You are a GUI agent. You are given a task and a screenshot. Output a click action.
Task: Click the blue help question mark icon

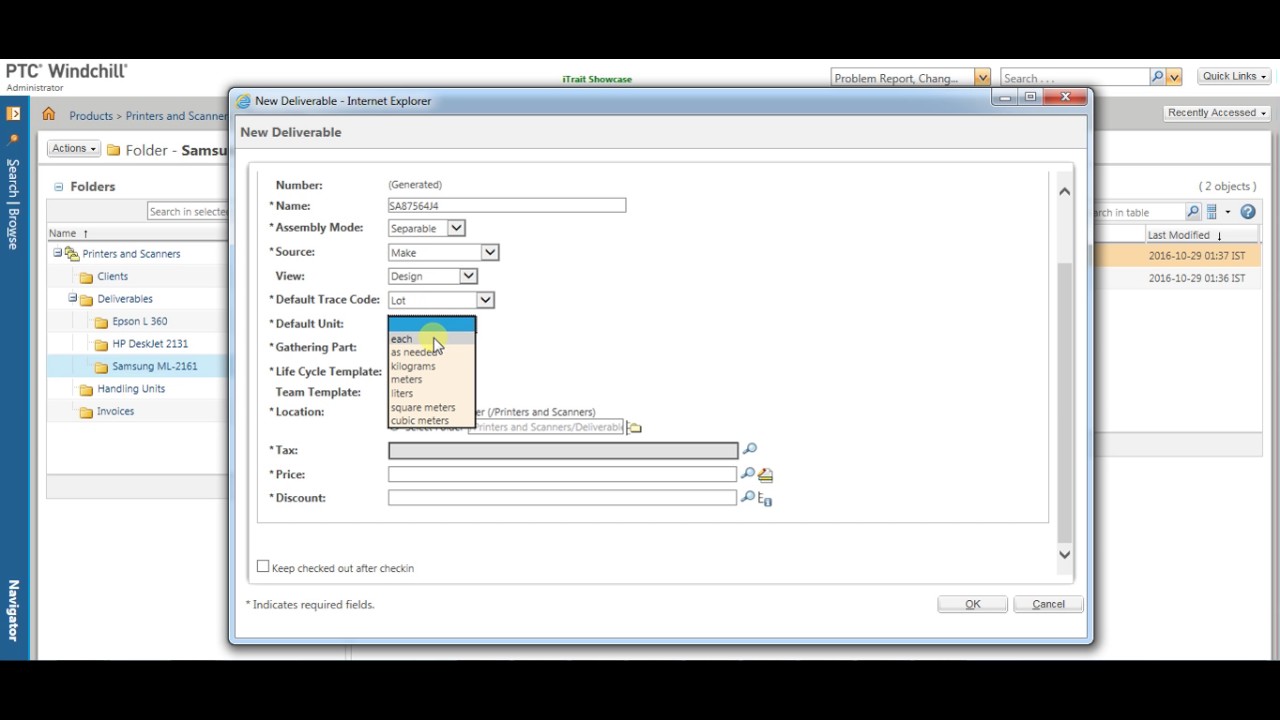[1248, 212]
